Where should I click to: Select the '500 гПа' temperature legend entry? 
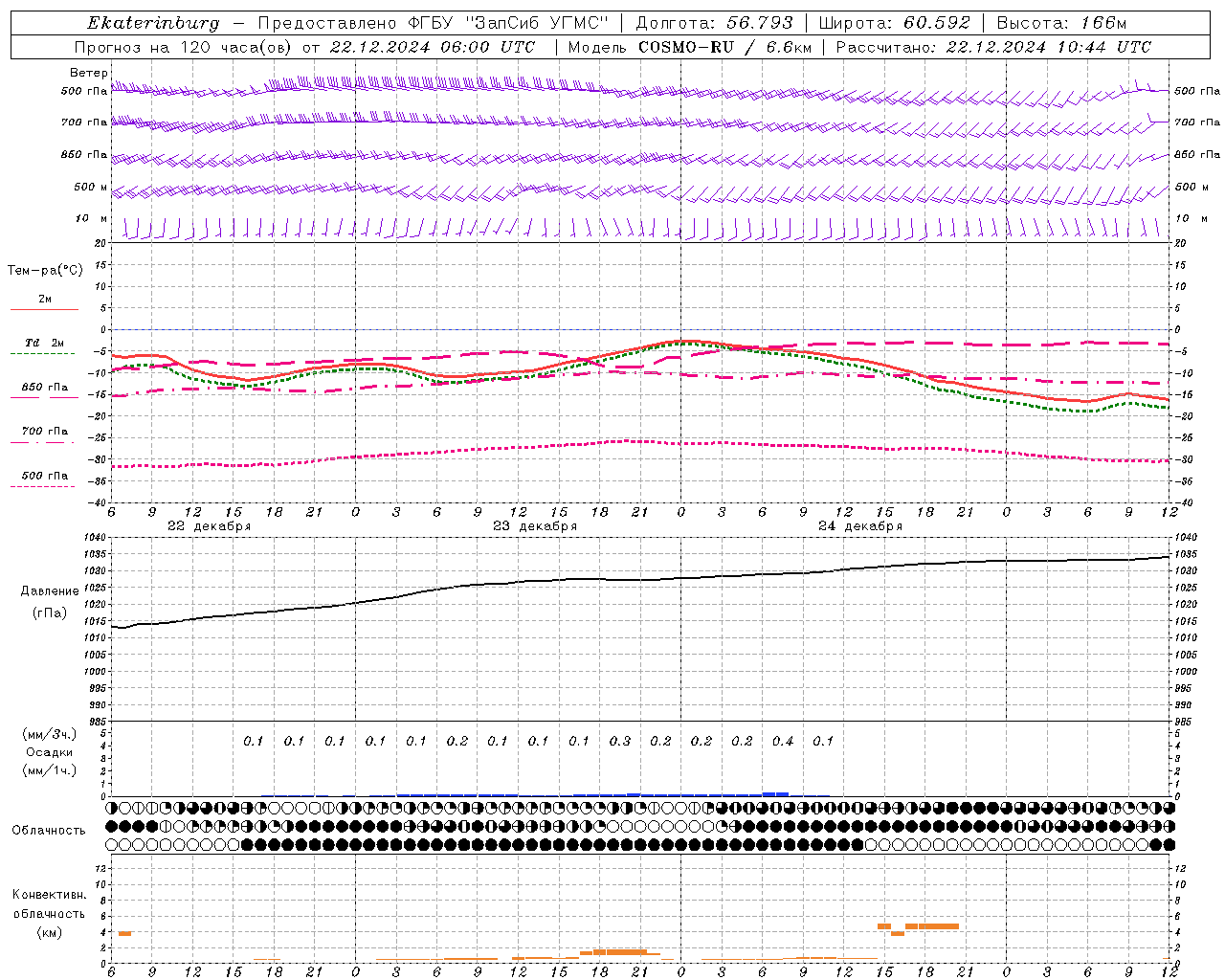tap(44, 476)
